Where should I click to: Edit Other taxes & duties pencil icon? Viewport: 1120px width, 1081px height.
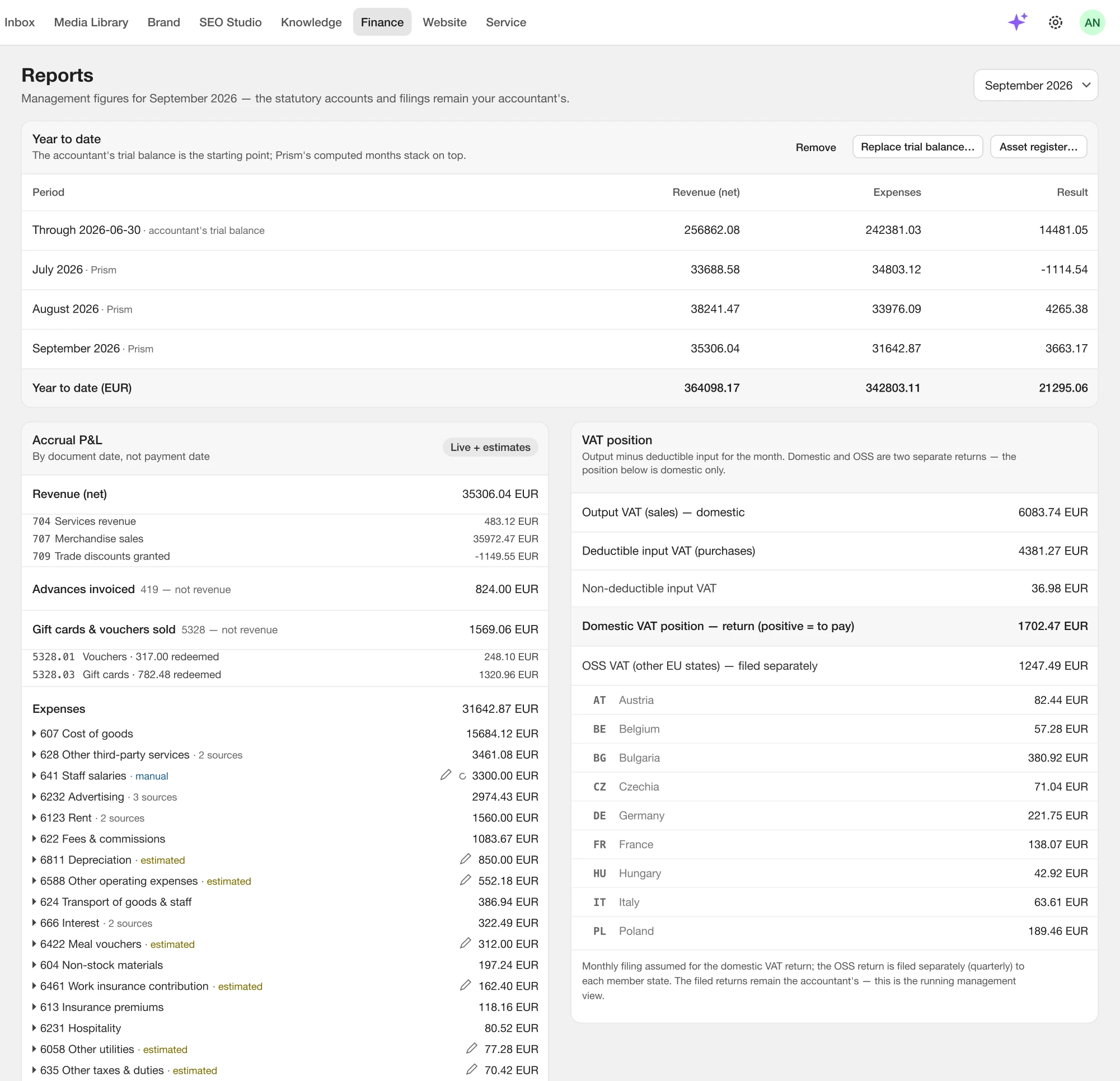(471, 1069)
